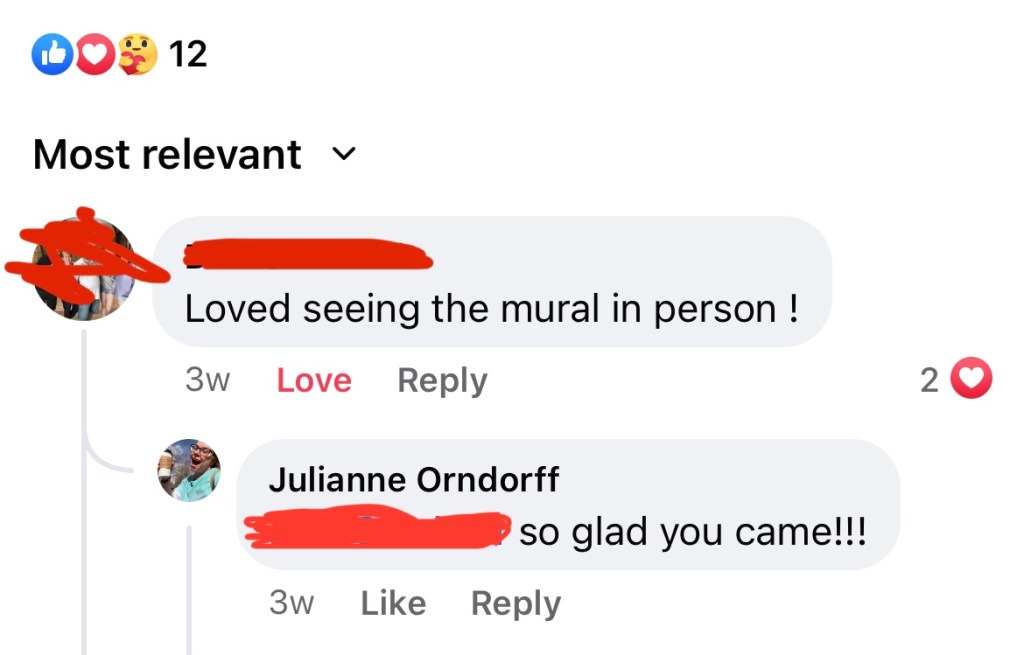Reply to the mural comment
Screen dimensions: 1024x655
point(442,381)
